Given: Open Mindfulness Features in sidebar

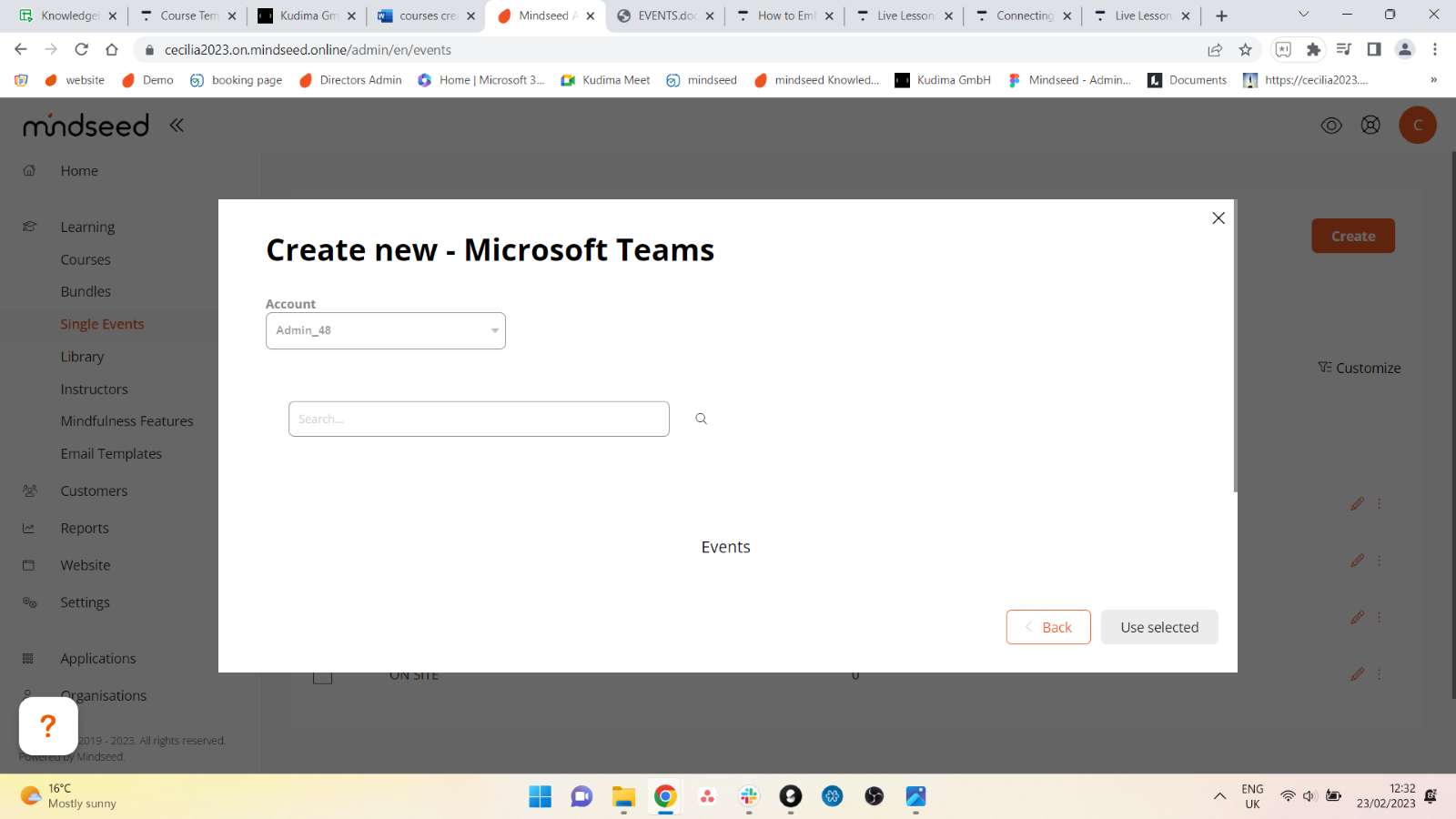Looking at the screenshot, I should tap(126, 421).
